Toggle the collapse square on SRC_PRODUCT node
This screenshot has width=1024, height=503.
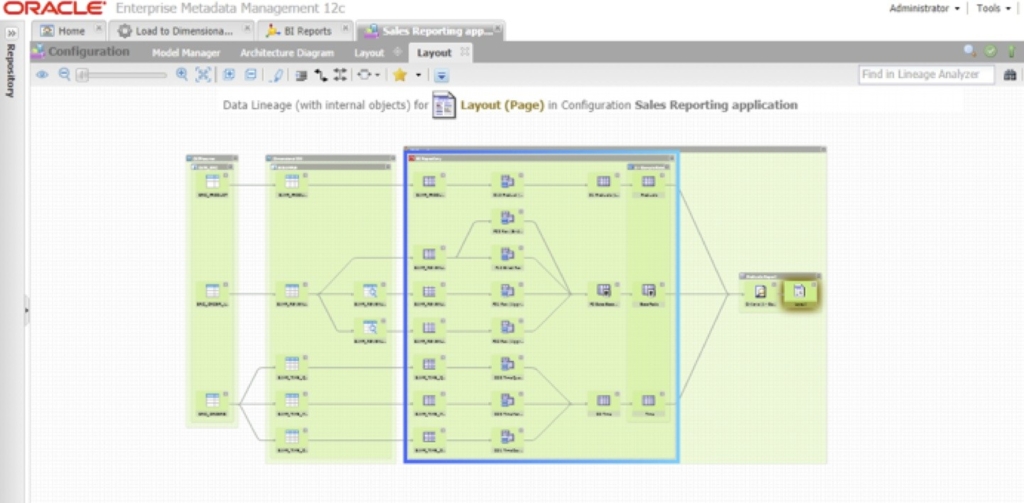[x=225, y=175]
